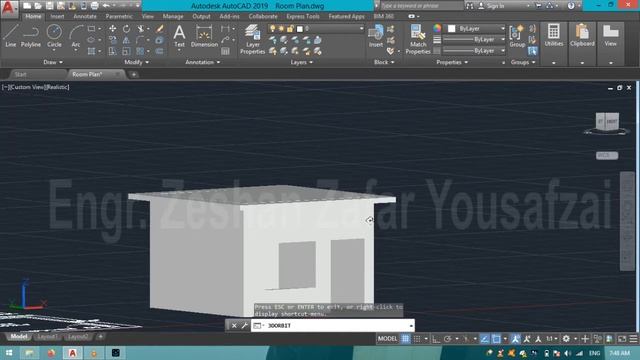The image size is (640, 360).
Task: Open the annotation scale 1:1 dropdown
Action: pos(552,339)
